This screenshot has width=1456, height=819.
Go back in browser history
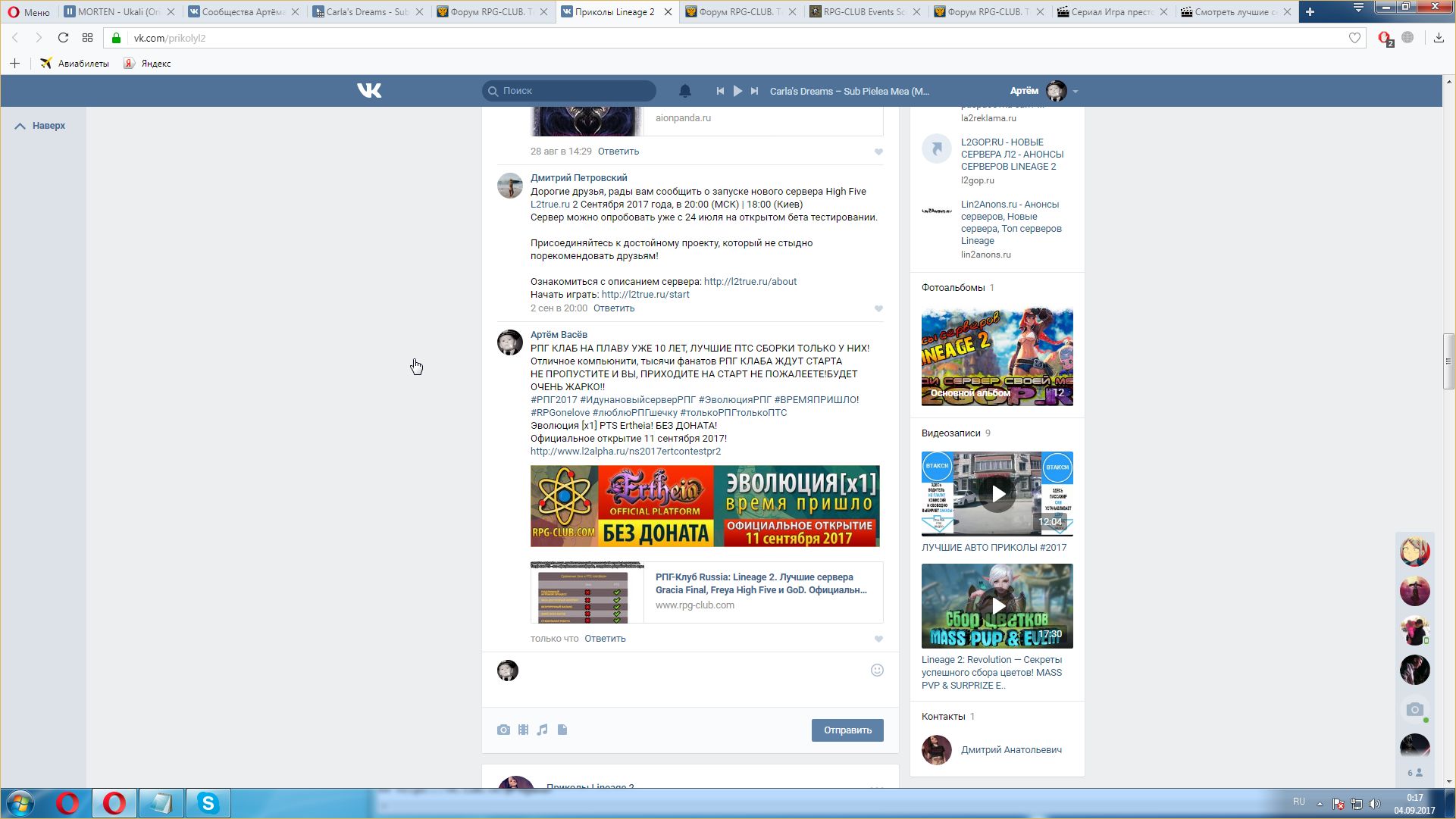15,38
